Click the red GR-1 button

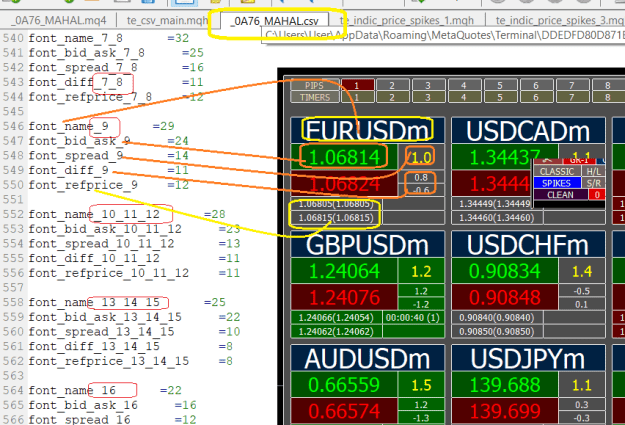[x=579, y=160]
